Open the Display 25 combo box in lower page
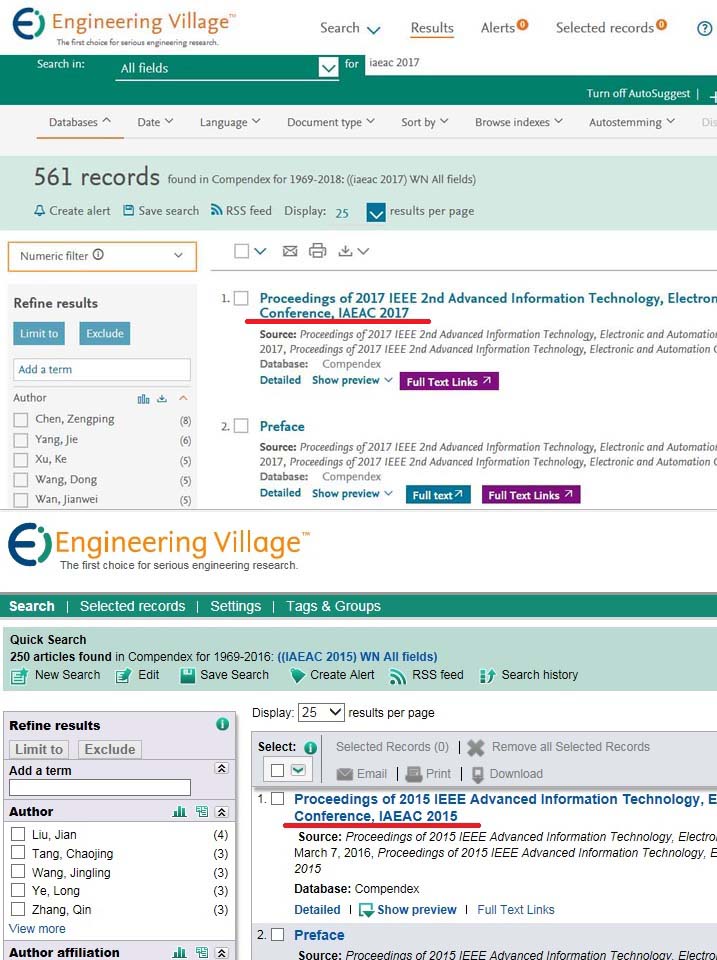The height and width of the screenshot is (960, 717). 321,713
